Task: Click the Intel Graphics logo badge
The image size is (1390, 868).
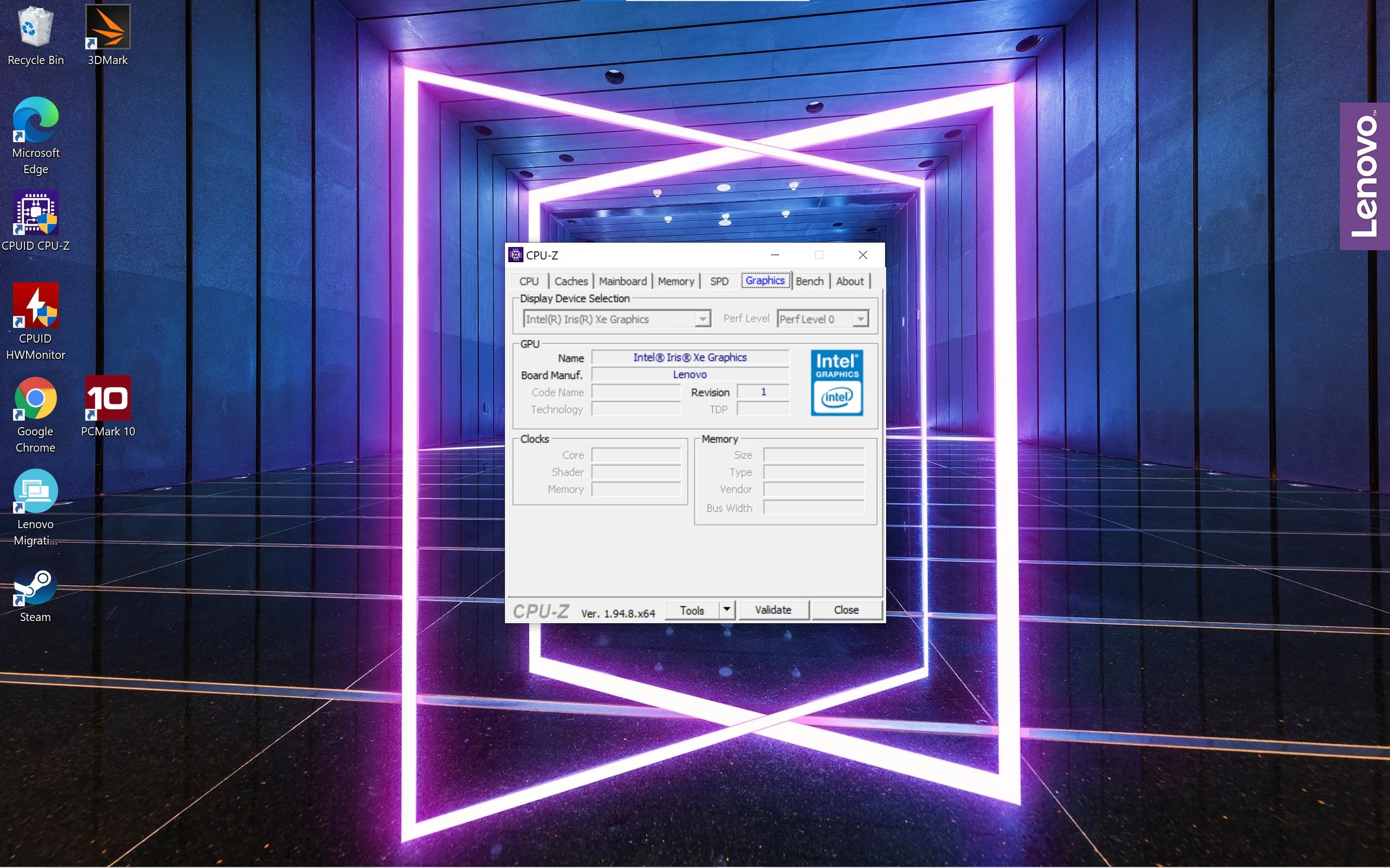Action: (x=837, y=383)
